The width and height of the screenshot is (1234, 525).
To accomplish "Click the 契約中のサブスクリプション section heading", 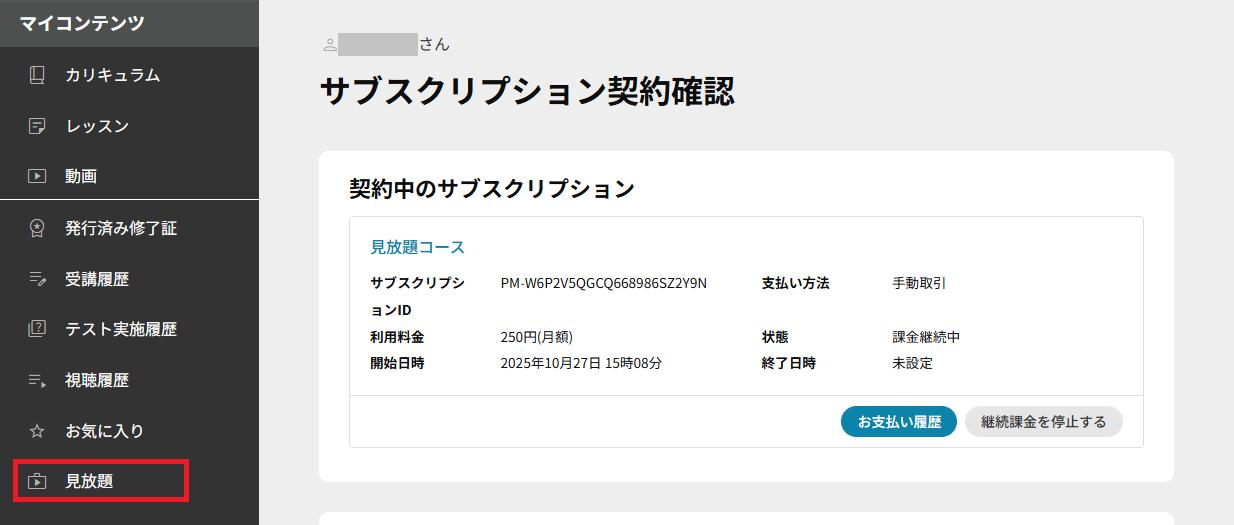I will 491,188.
